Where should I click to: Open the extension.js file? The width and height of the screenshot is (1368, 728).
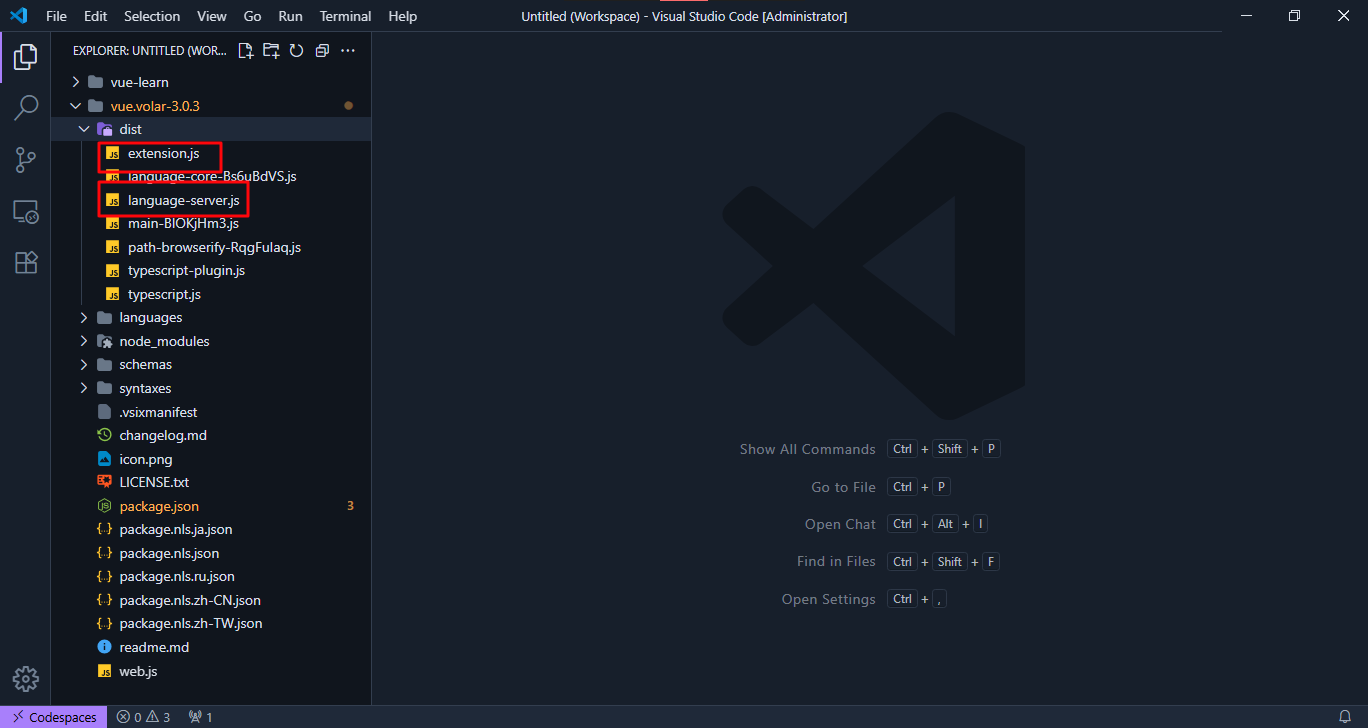click(x=163, y=153)
